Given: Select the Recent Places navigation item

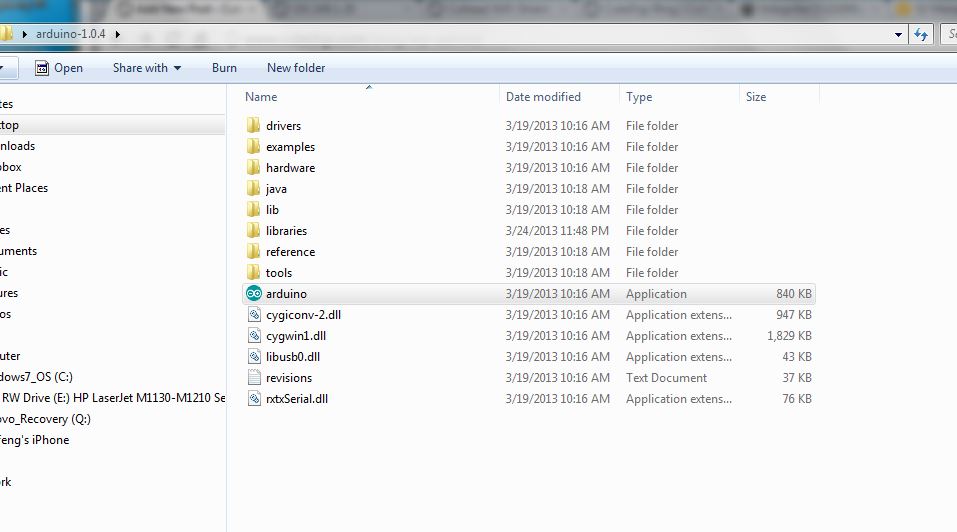Looking at the screenshot, I should coord(24,188).
